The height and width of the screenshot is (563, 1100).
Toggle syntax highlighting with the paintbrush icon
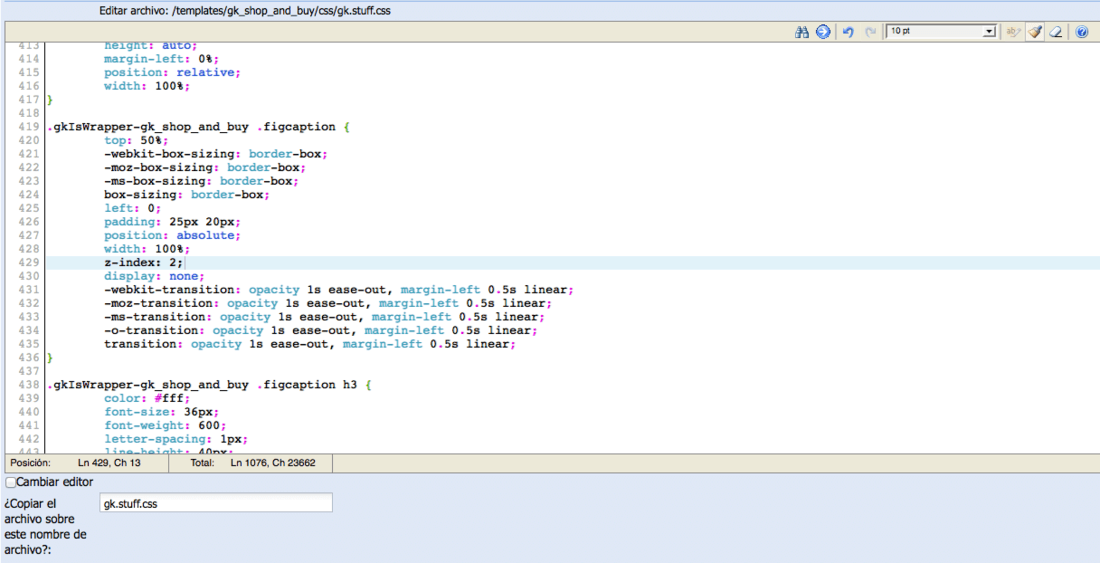(1035, 32)
